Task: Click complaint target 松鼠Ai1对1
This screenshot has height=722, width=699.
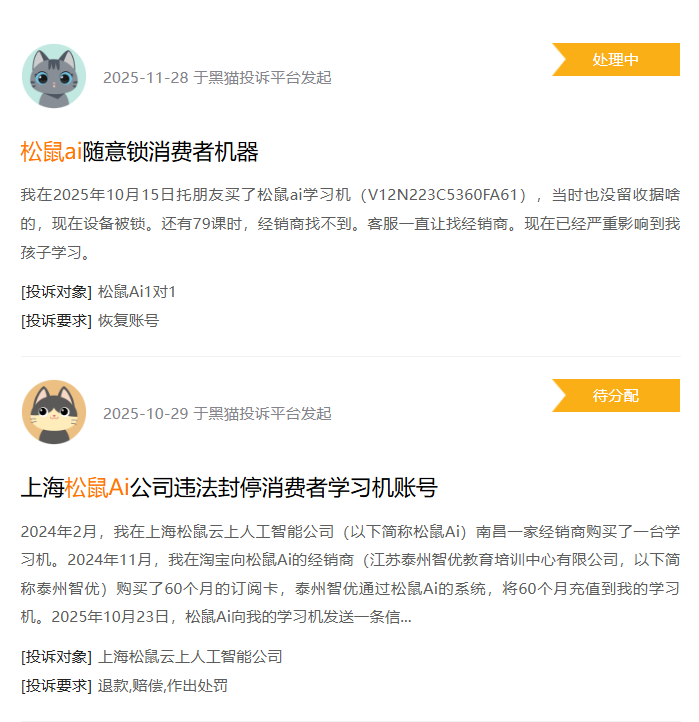Action: tap(137, 292)
